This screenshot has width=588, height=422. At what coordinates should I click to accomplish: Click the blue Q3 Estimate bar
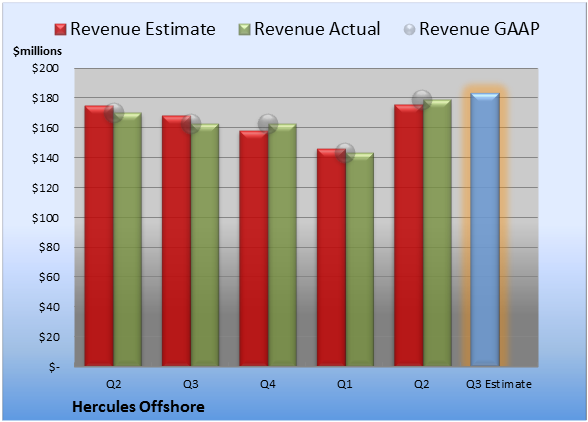tap(485, 230)
